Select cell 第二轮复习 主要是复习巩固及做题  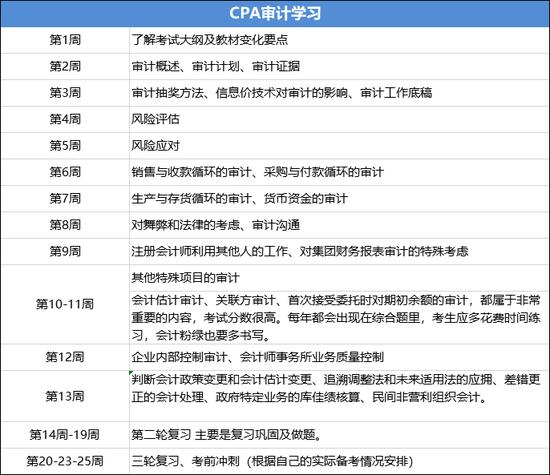click(x=339, y=435)
